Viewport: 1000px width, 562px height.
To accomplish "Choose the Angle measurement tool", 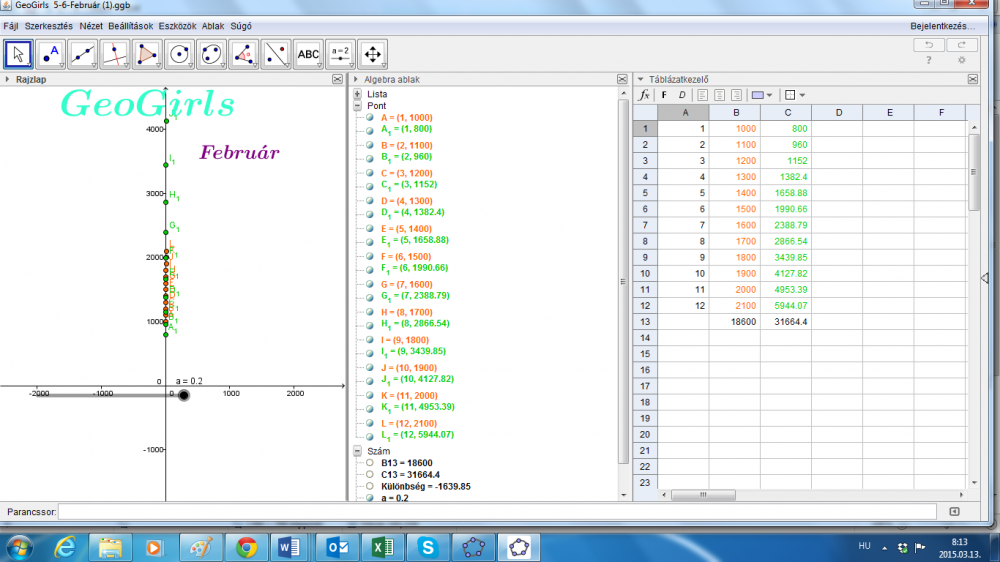I will coord(244,54).
